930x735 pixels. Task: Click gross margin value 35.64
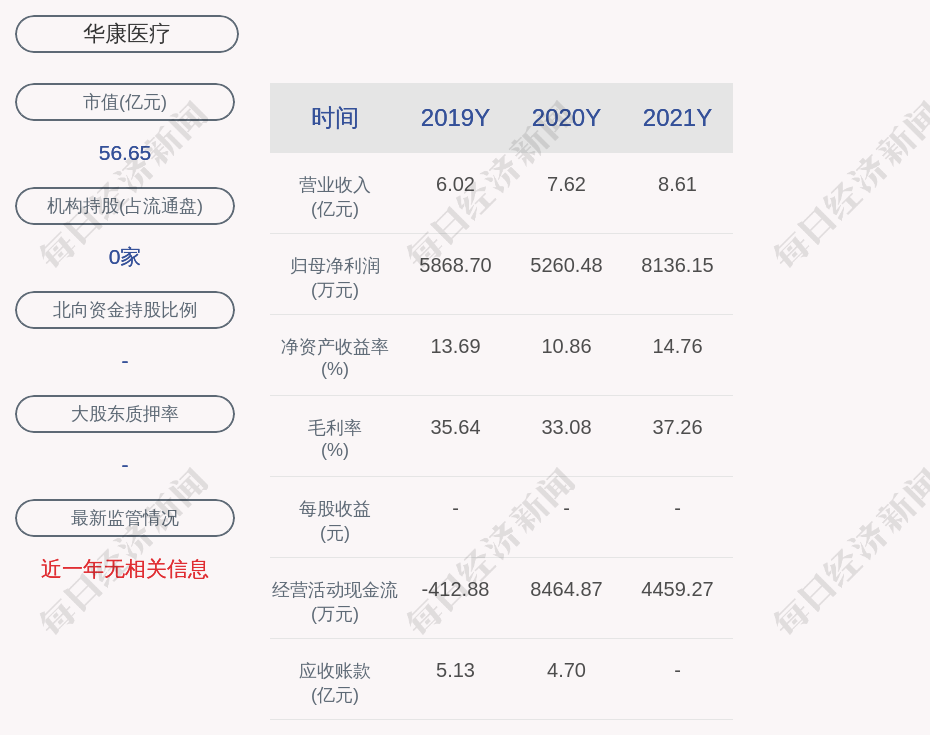click(x=456, y=427)
